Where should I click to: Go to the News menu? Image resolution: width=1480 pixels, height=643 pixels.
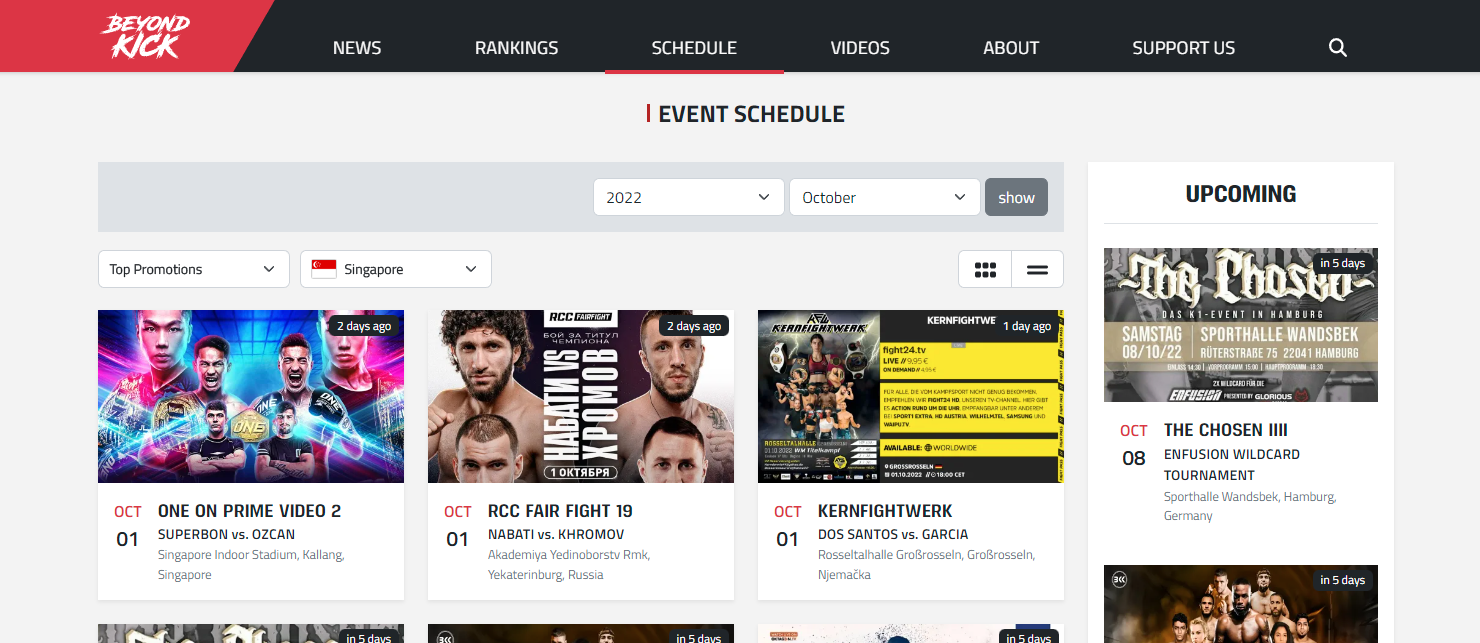357,47
